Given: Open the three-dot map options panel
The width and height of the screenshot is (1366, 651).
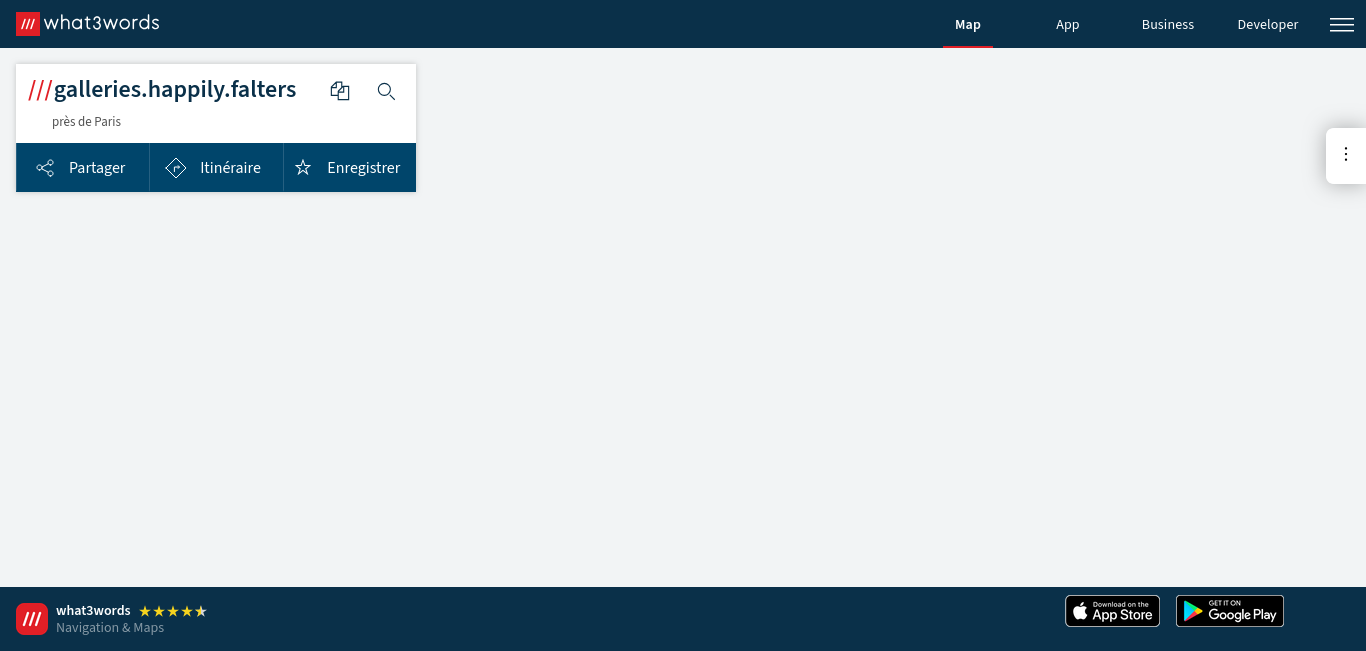Looking at the screenshot, I should pos(1346,154).
